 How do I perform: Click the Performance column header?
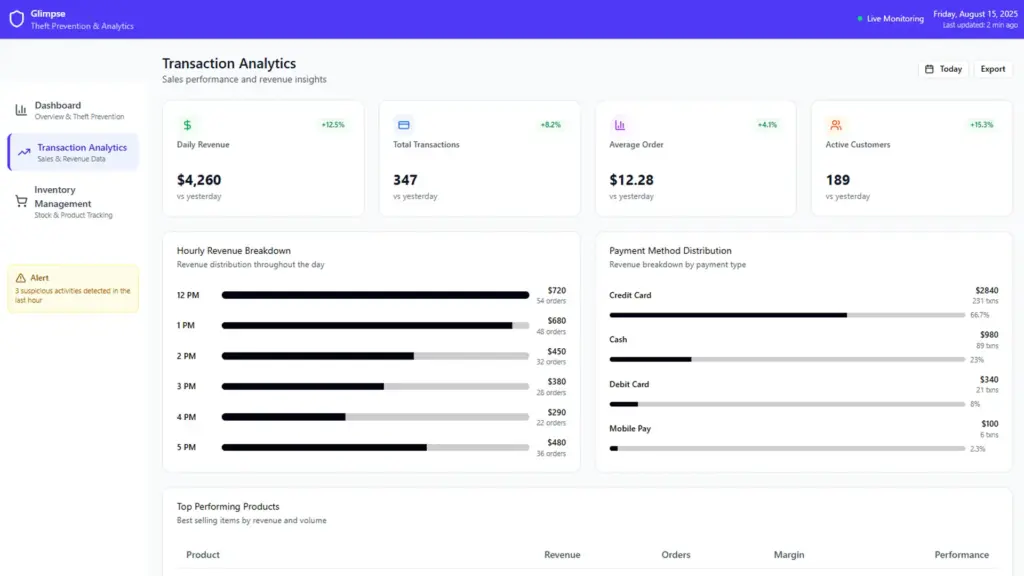coord(961,555)
